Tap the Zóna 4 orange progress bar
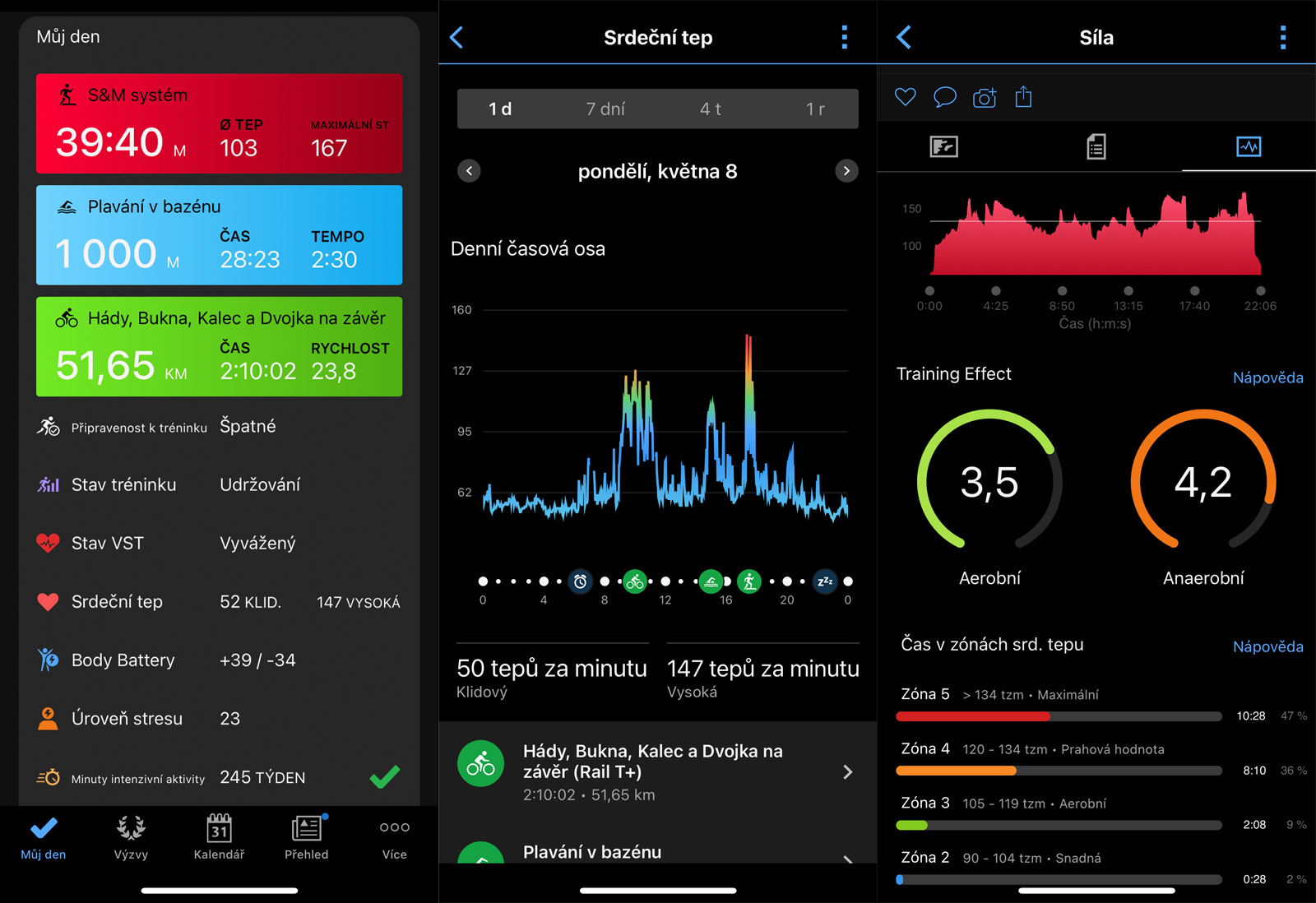 [1059, 771]
